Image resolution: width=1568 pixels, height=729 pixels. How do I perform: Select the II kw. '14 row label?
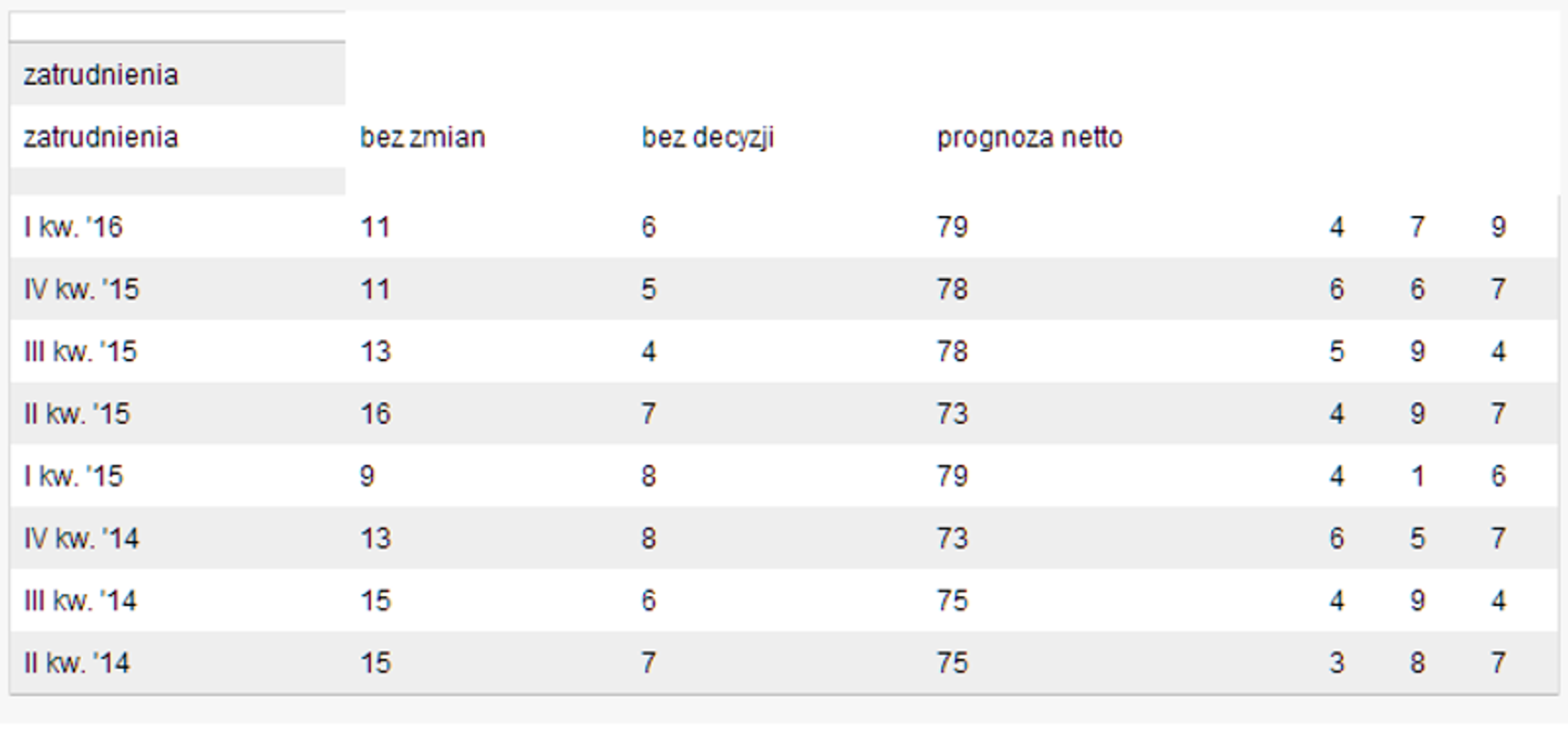77,663
